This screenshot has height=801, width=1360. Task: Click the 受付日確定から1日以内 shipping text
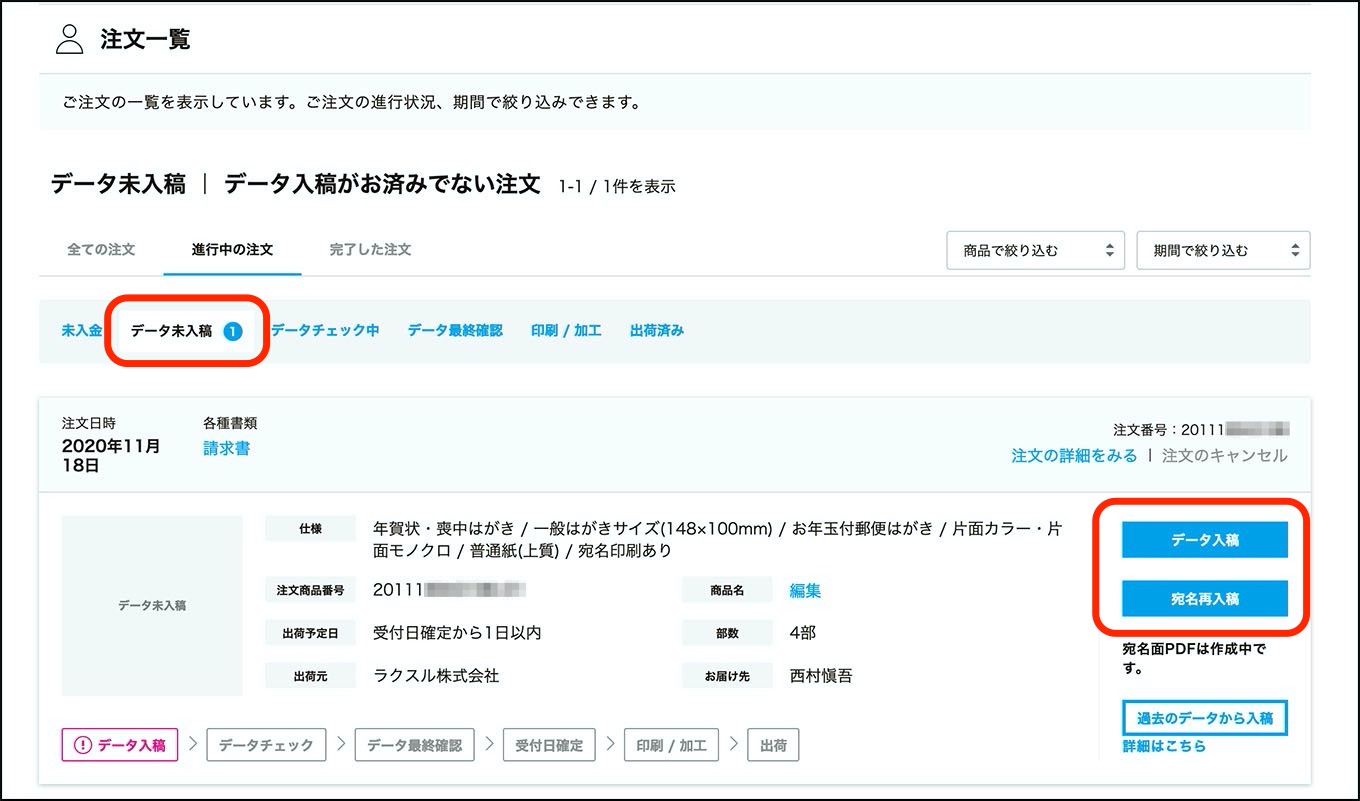(x=457, y=633)
